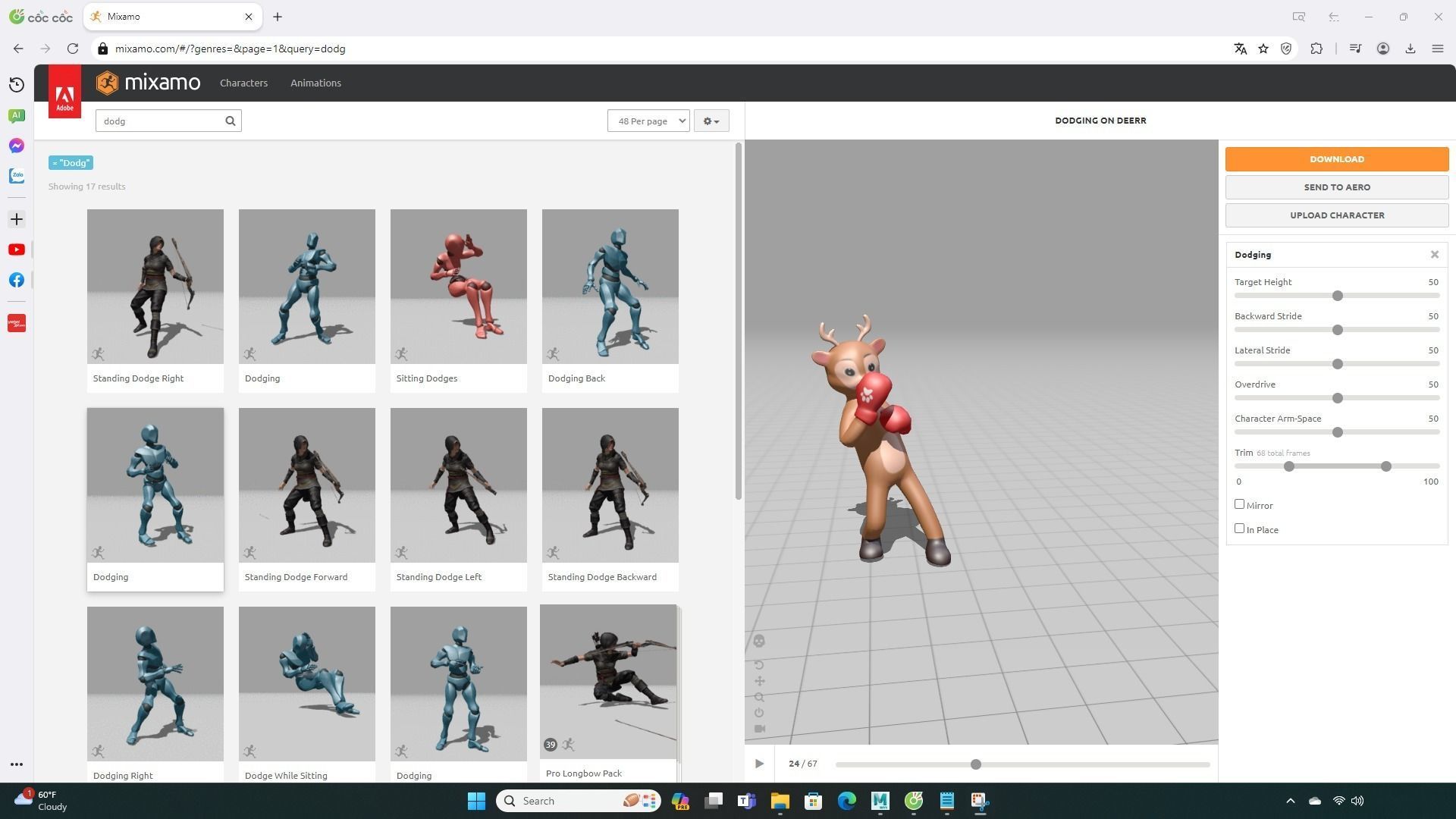The height and width of the screenshot is (819, 1456).
Task: Enable the Mirror checkbox
Action: click(x=1239, y=504)
